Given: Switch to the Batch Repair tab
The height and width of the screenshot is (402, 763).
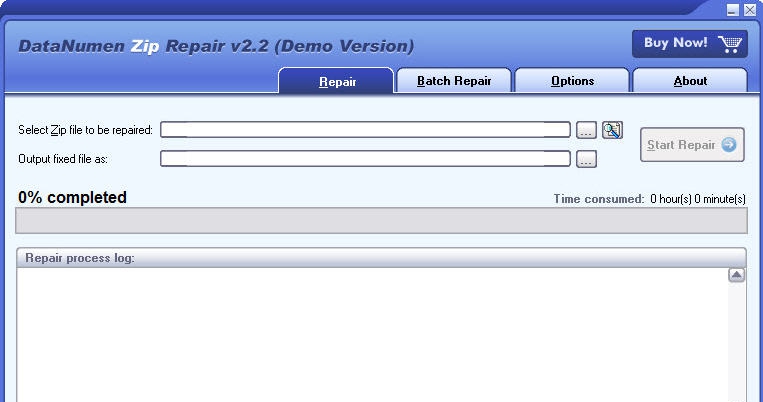Looking at the screenshot, I should pos(454,81).
